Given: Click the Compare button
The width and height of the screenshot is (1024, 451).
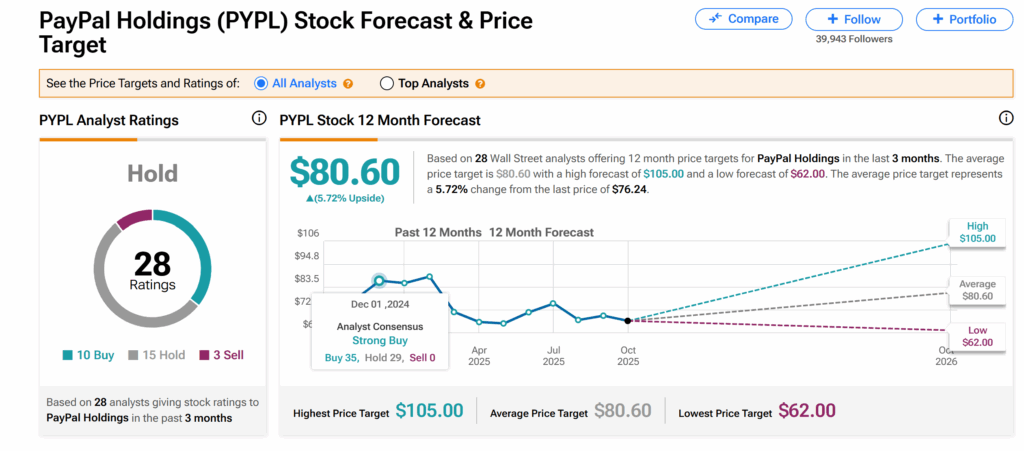Looking at the screenshot, I should (x=743, y=19).
